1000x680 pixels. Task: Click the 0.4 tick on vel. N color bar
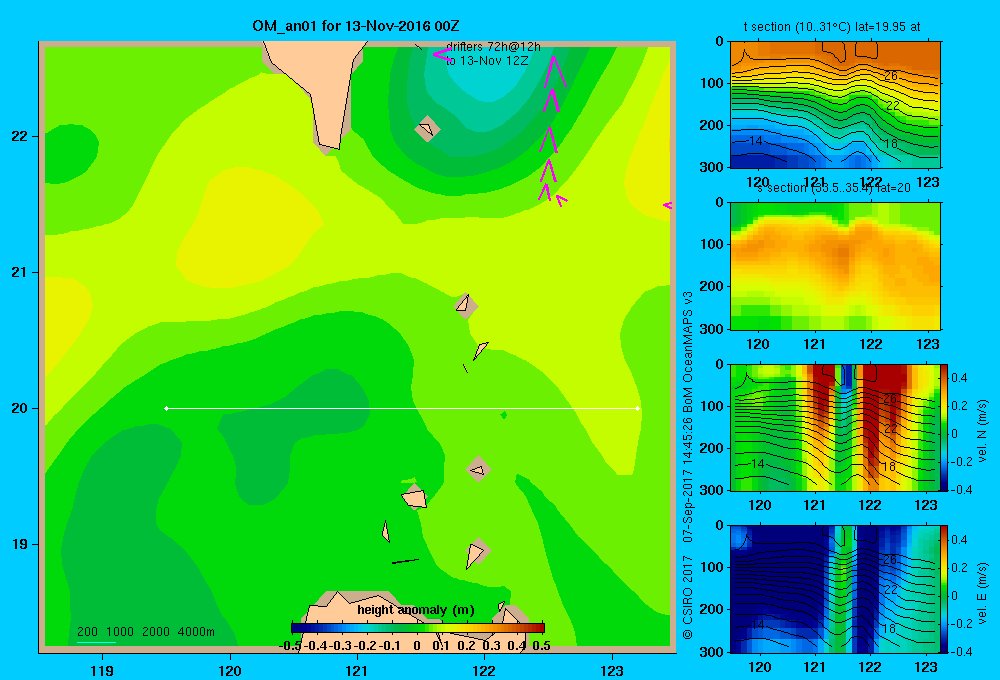click(x=960, y=378)
